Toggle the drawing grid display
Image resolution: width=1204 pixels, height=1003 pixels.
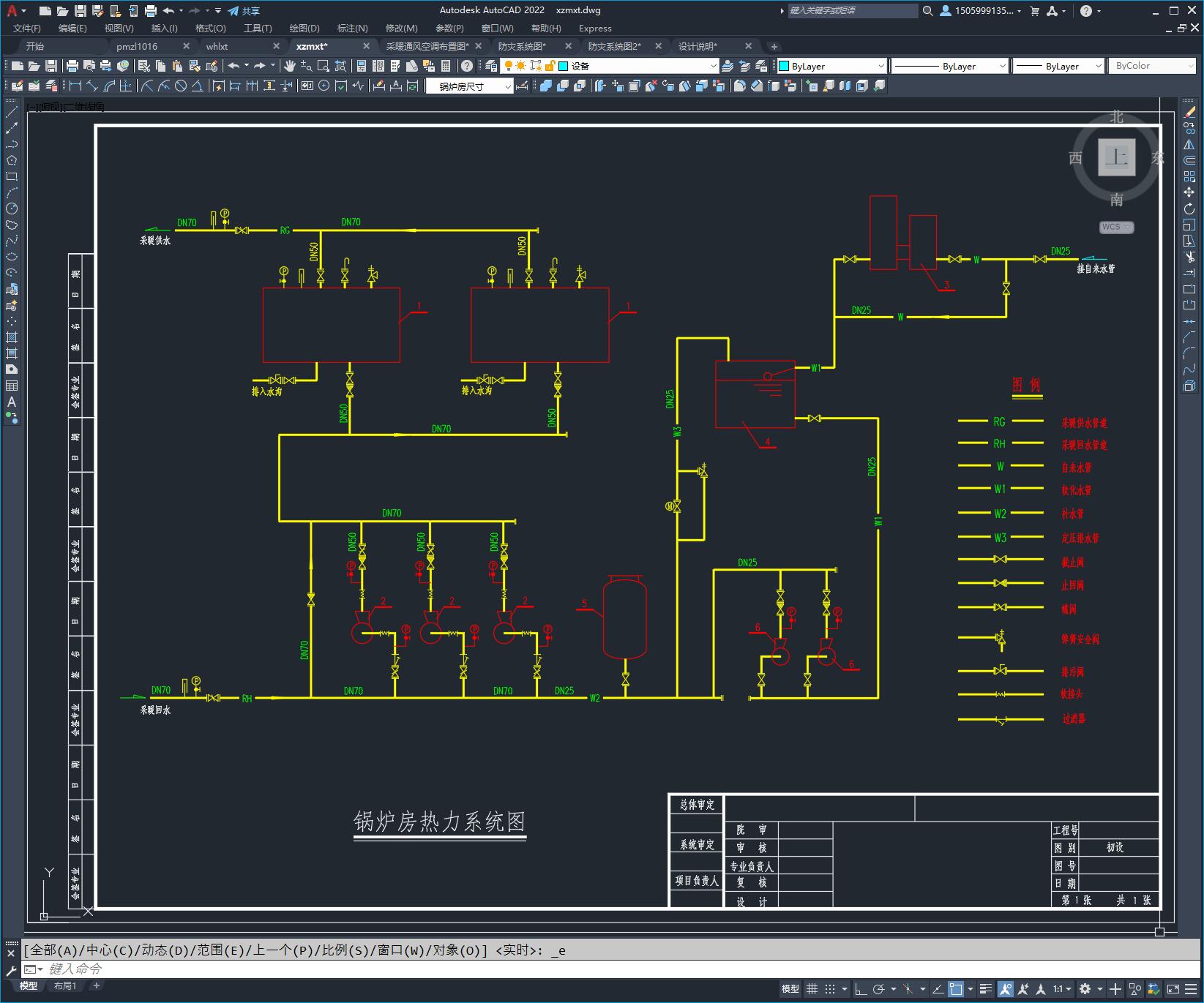coord(812,989)
